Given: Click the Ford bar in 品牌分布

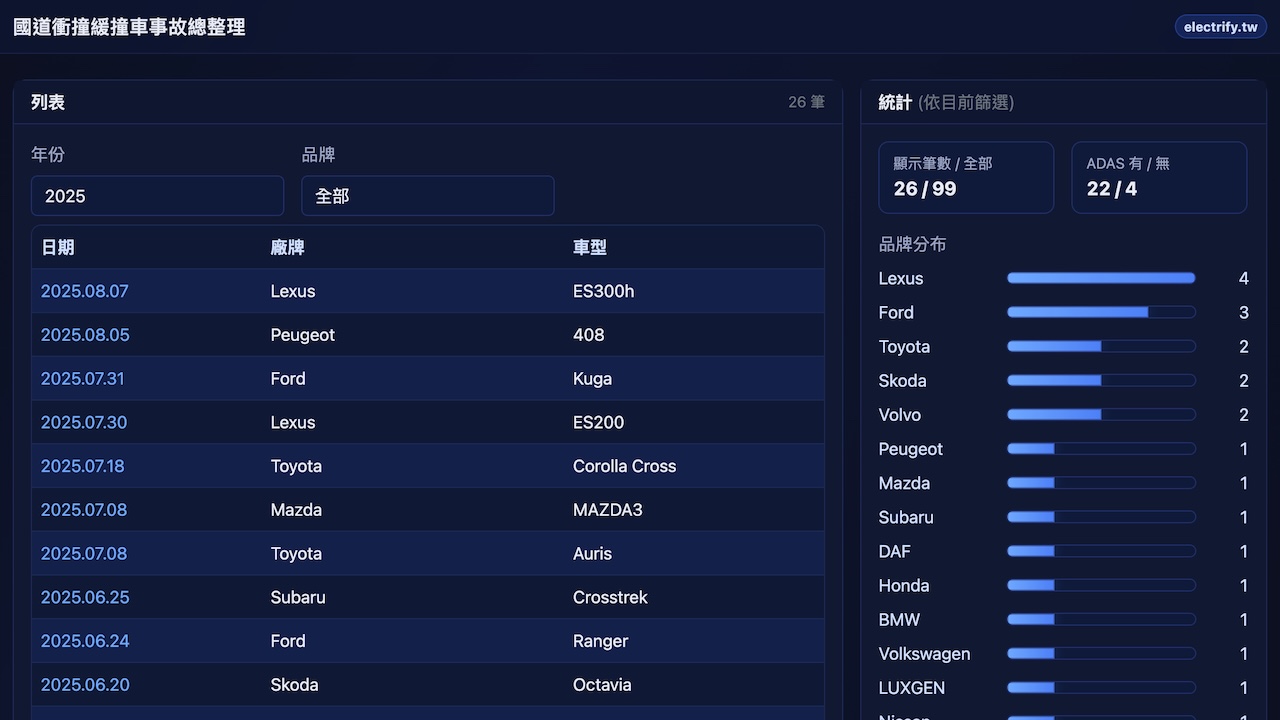Looking at the screenshot, I should tap(1101, 312).
